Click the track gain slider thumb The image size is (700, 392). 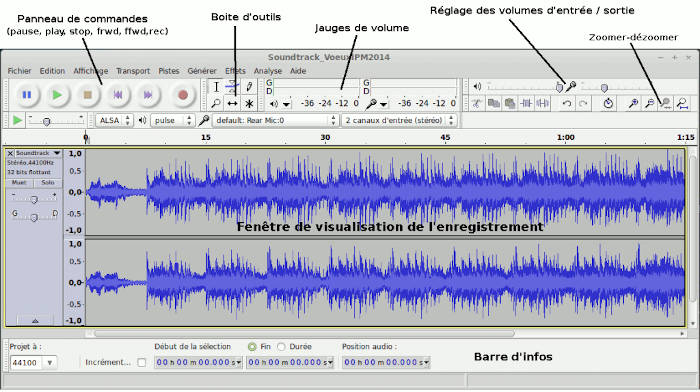point(34,200)
